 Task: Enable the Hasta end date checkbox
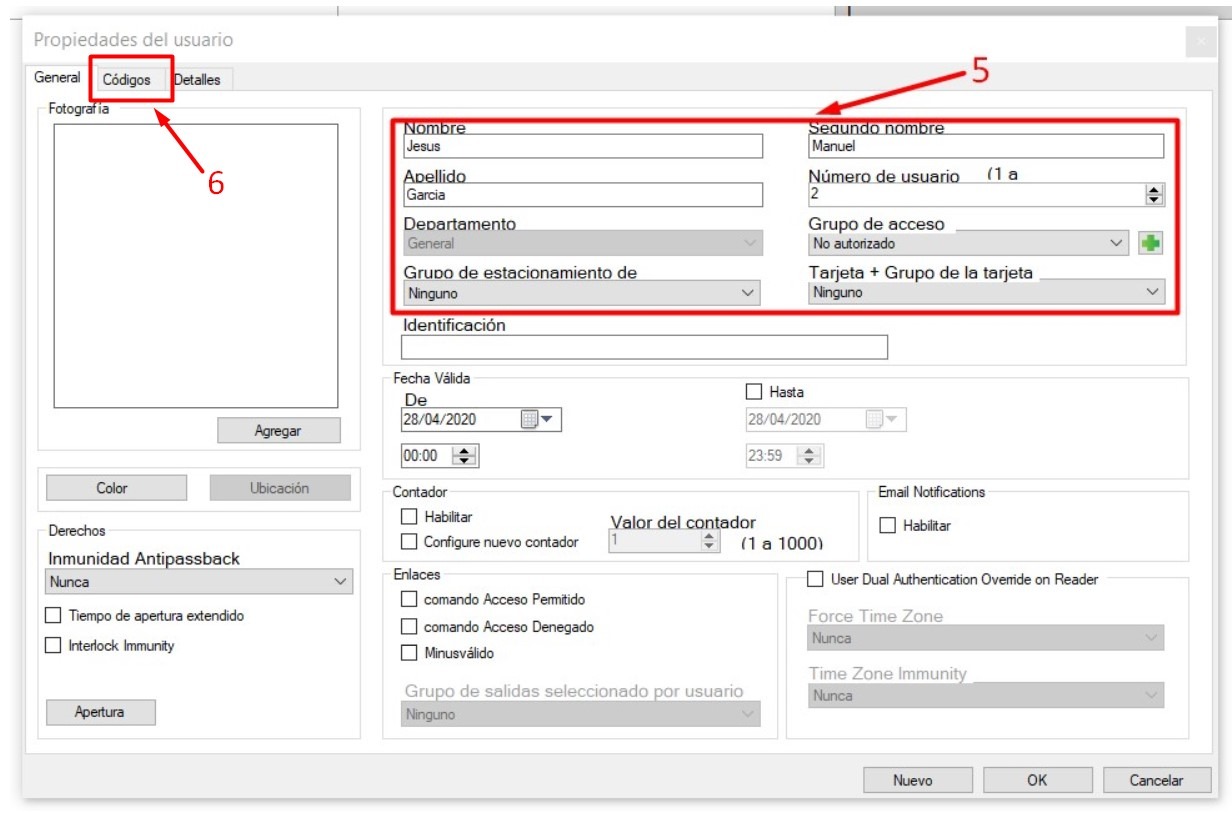click(755, 392)
